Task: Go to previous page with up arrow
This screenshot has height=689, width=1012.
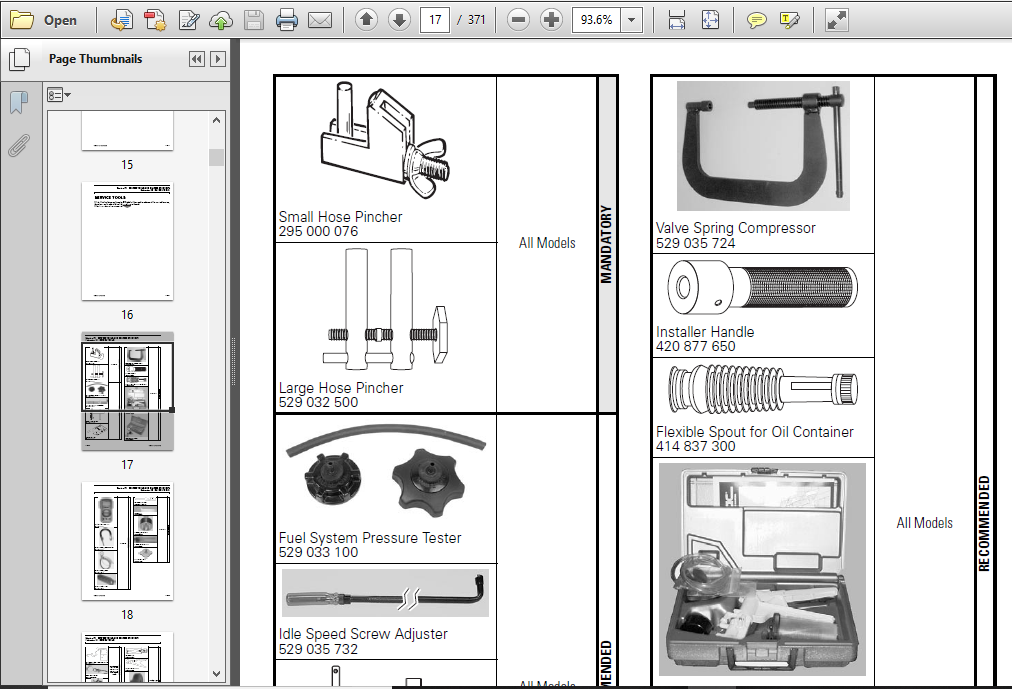Action: pos(367,20)
